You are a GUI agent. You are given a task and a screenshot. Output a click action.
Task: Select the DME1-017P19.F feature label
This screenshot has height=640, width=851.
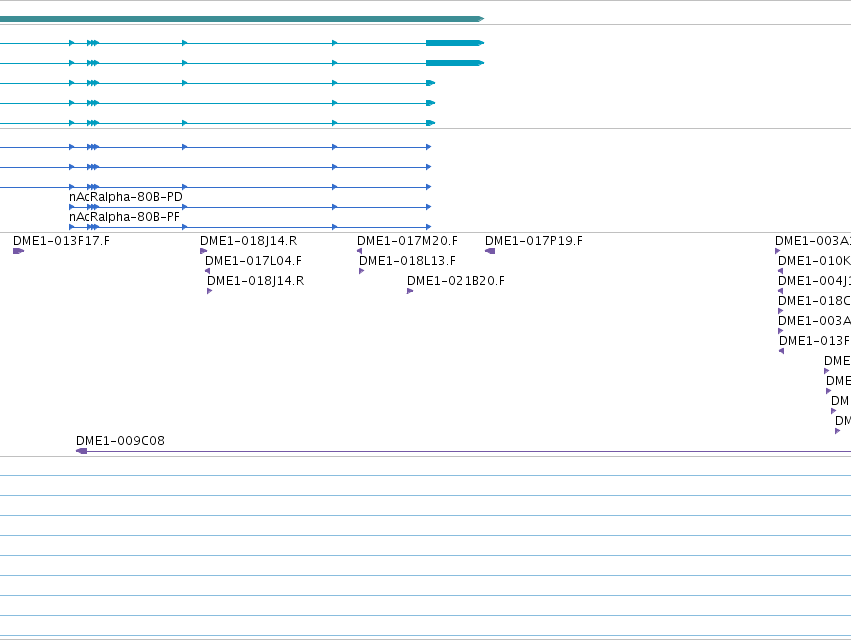pos(534,240)
